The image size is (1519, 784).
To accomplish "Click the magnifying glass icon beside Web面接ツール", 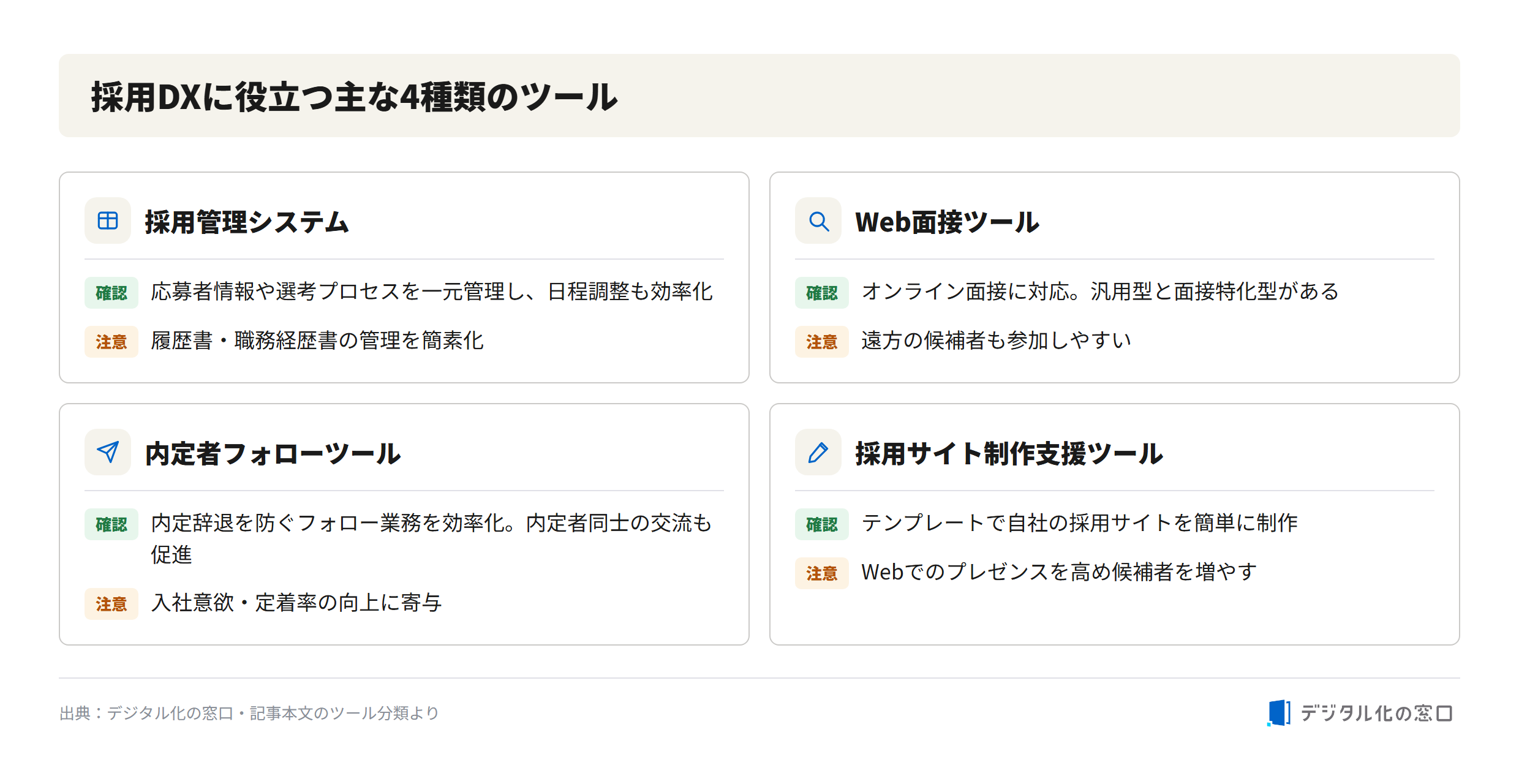I will pyautogui.click(x=818, y=221).
